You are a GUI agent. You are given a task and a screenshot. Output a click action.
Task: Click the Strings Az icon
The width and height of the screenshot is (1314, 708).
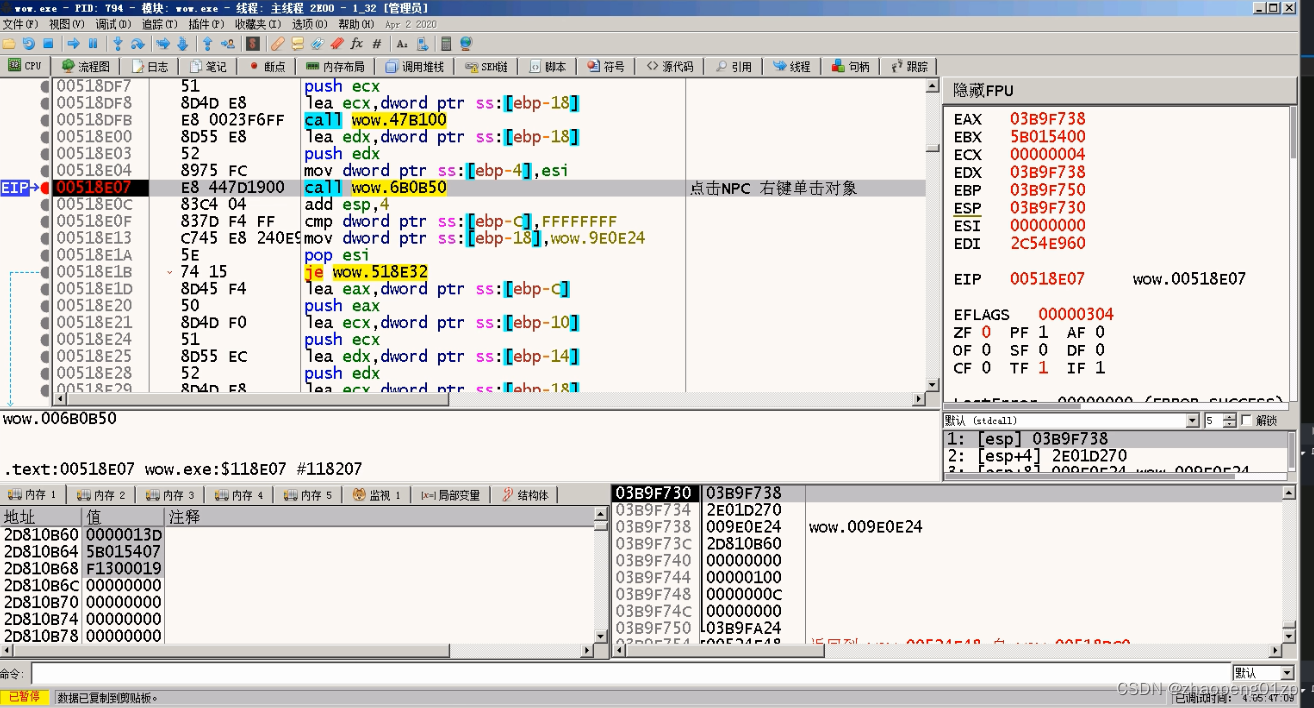tap(402, 44)
